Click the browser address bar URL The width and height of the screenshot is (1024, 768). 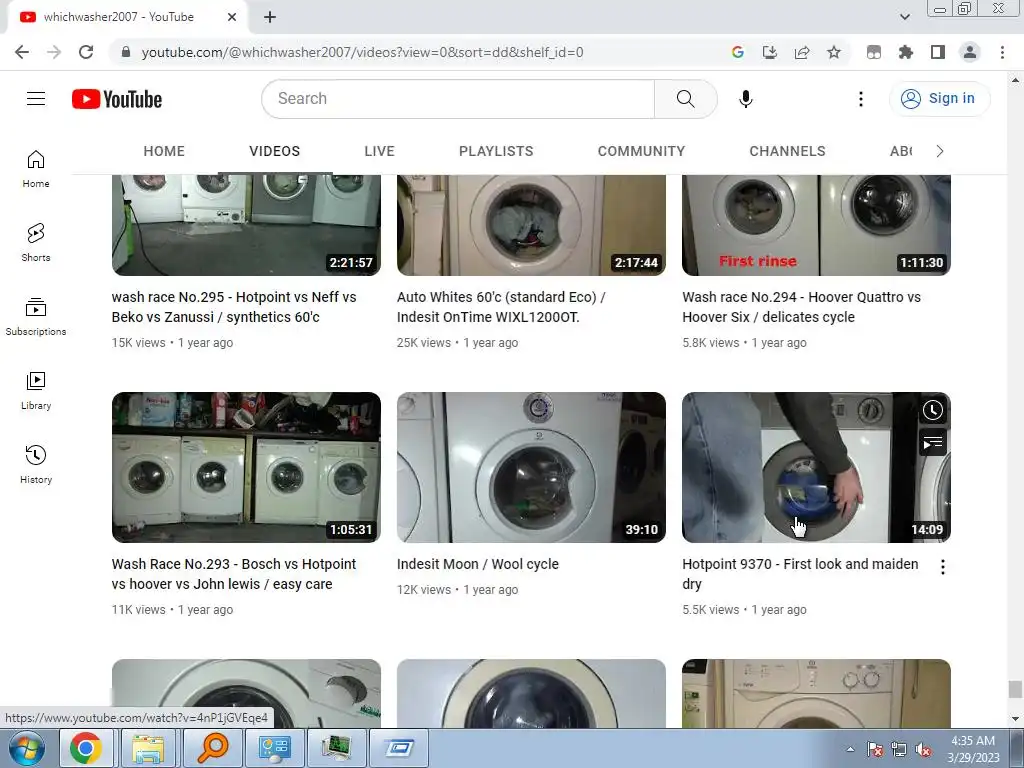(x=362, y=52)
